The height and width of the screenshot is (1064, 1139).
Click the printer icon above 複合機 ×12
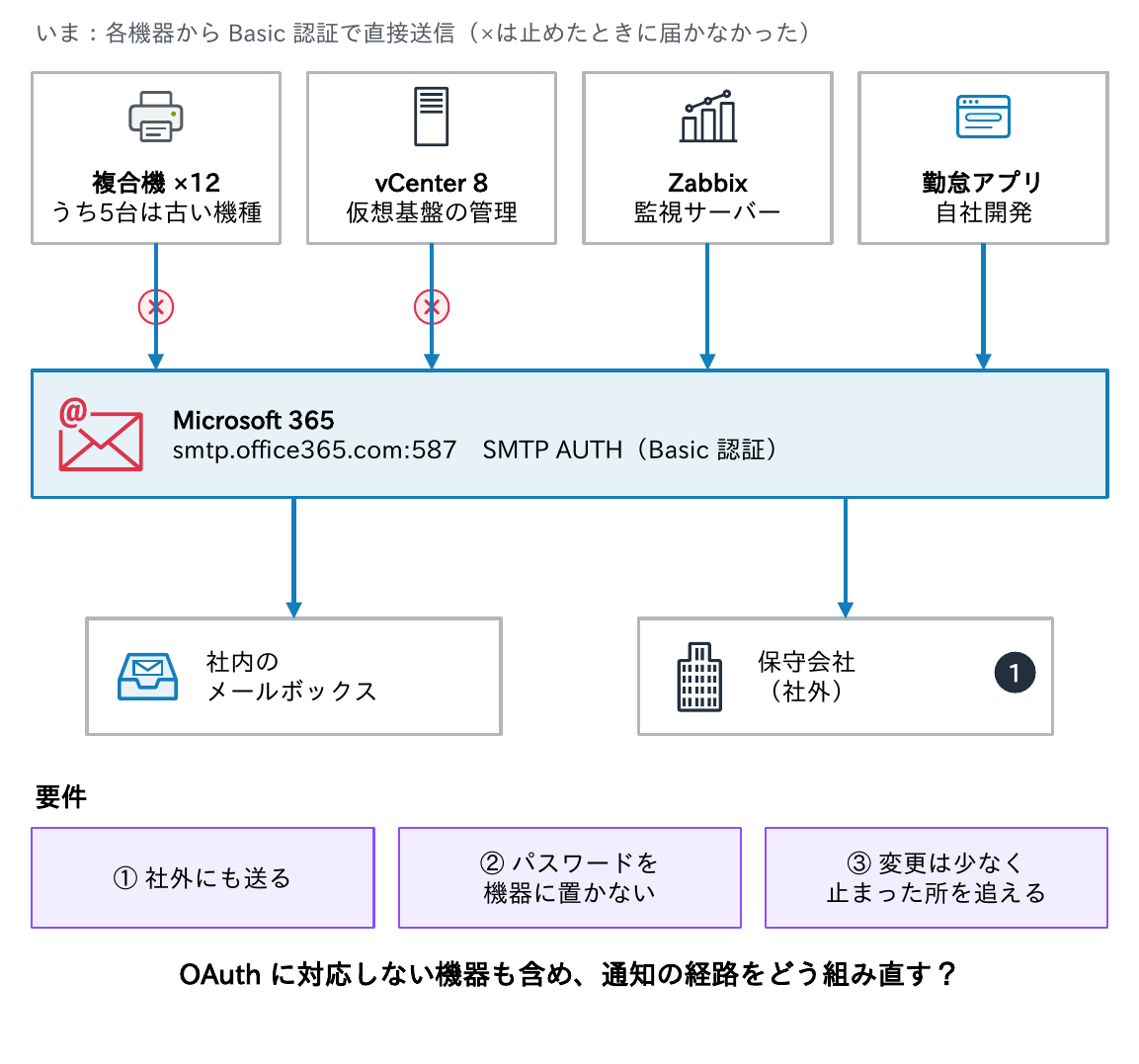pyautogui.click(x=155, y=117)
